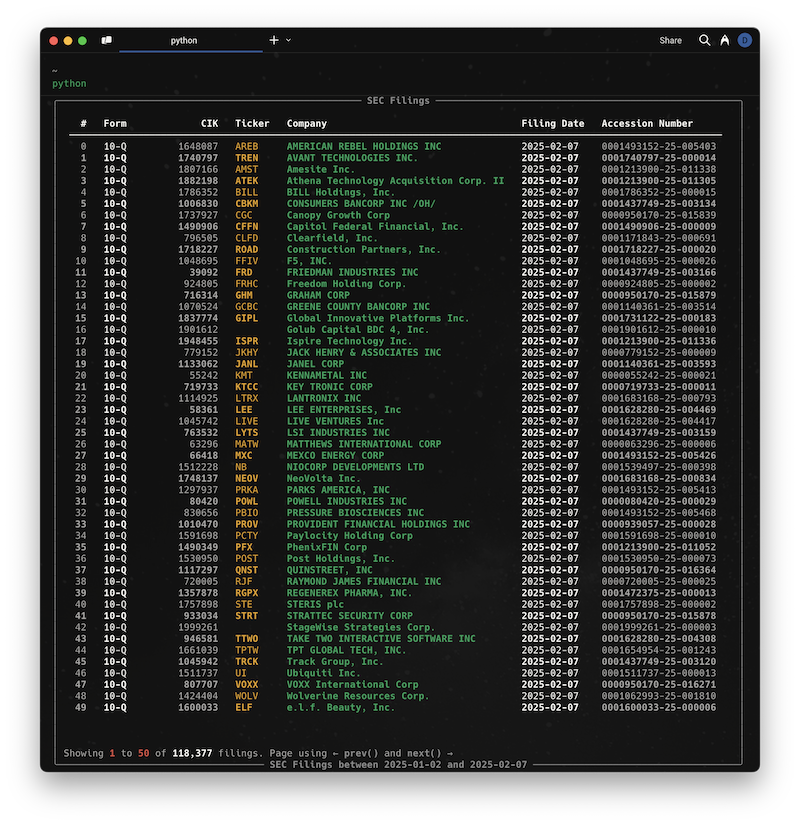
Task: Select BILL Holdings, Inc. company name
Action: coord(341,192)
